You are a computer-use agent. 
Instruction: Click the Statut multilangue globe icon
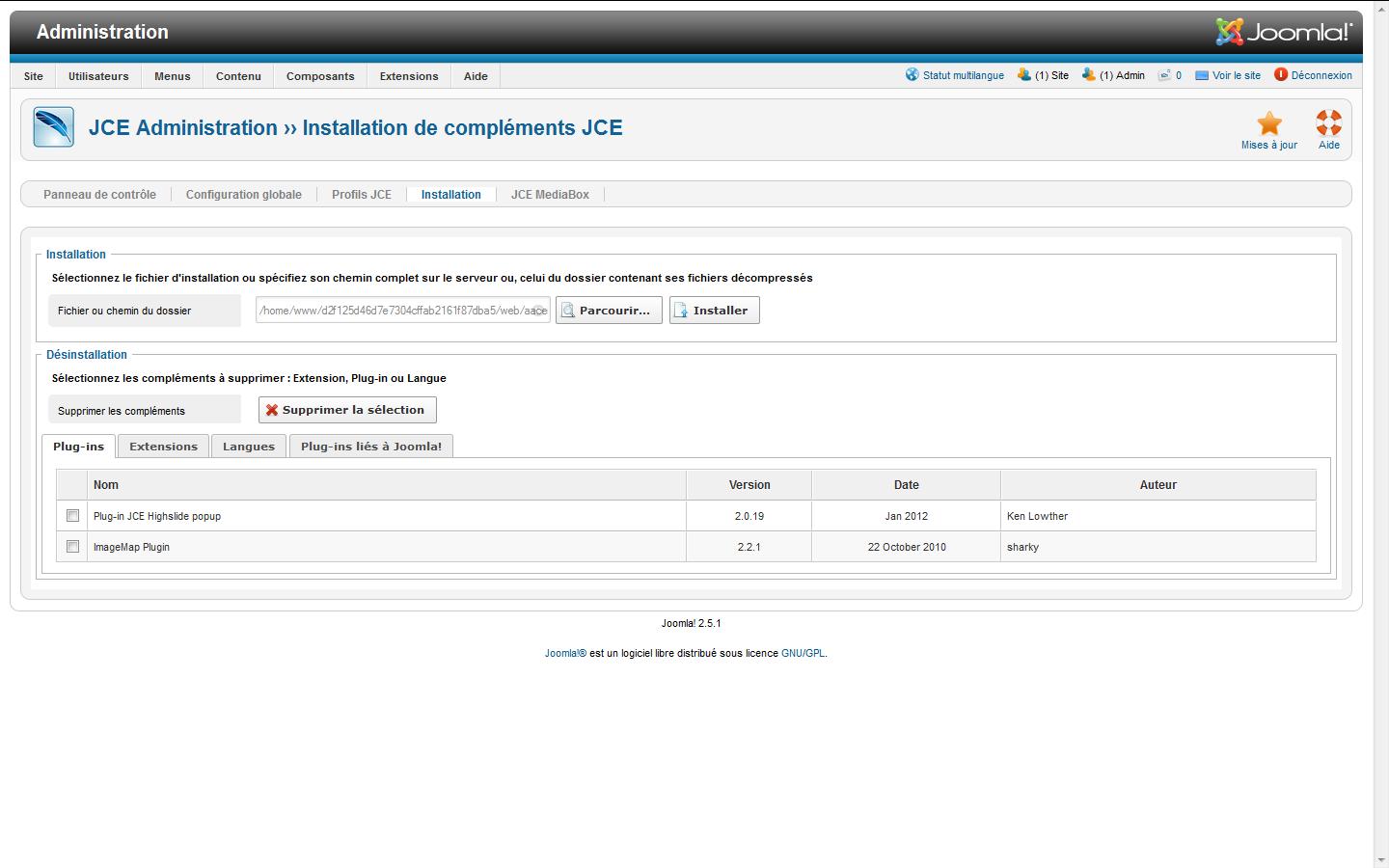point(912,75)
